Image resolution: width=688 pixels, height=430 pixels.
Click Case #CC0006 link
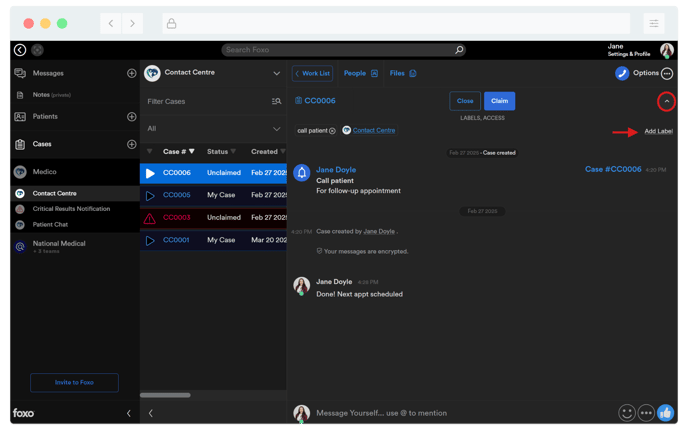(613, 169)
